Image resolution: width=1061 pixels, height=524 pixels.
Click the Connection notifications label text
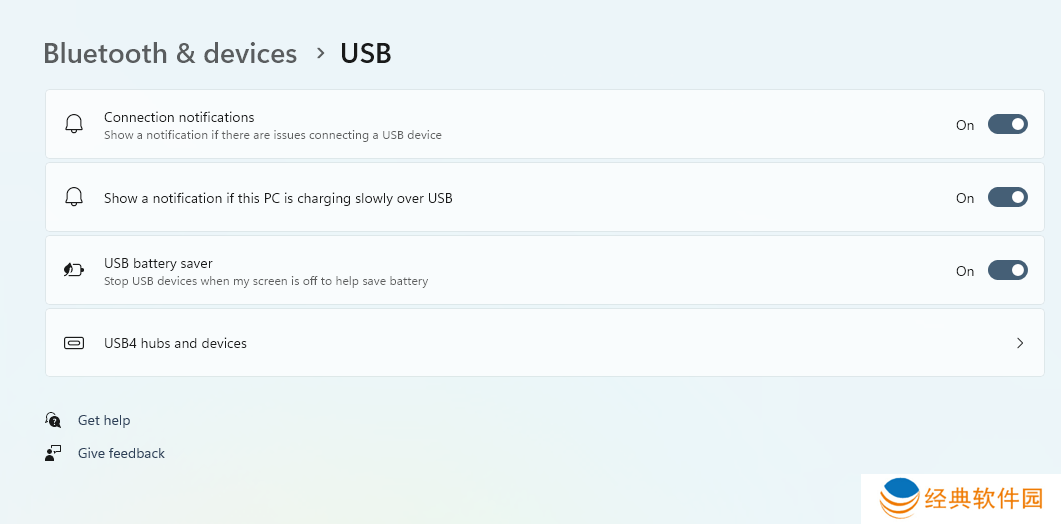coord(179,117)
